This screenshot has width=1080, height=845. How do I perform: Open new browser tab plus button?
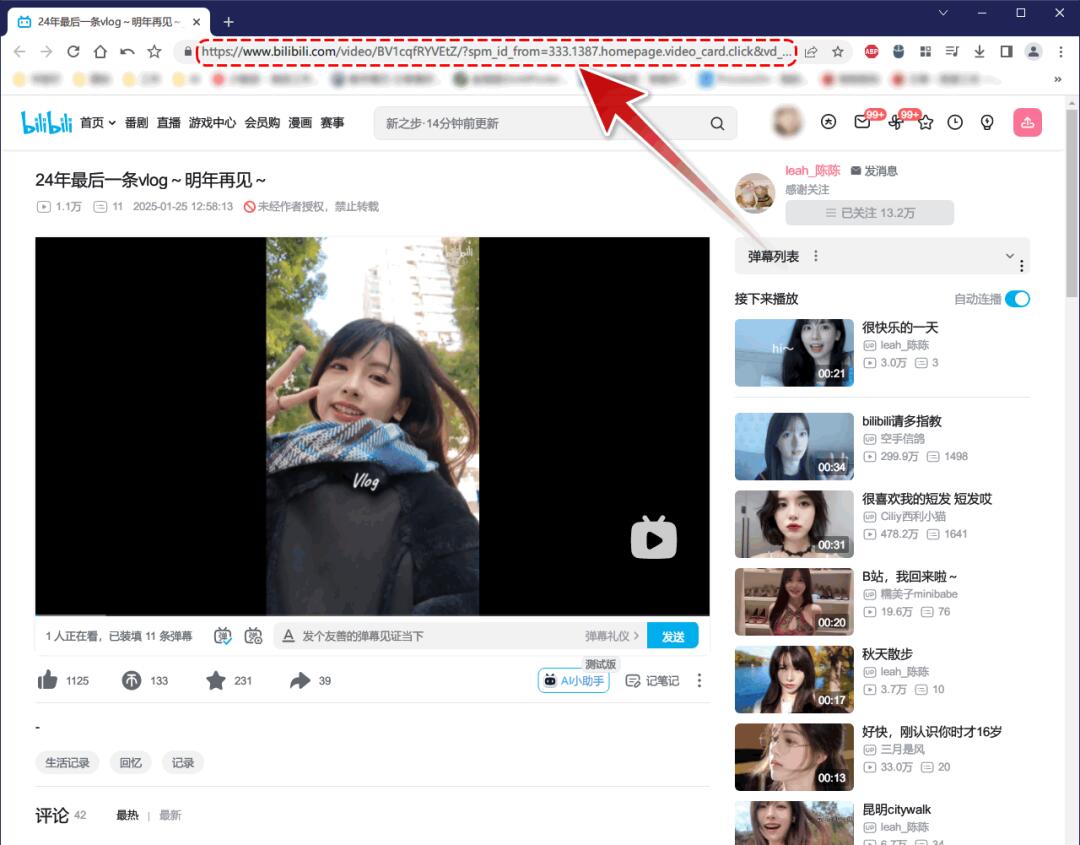[229, 22]
